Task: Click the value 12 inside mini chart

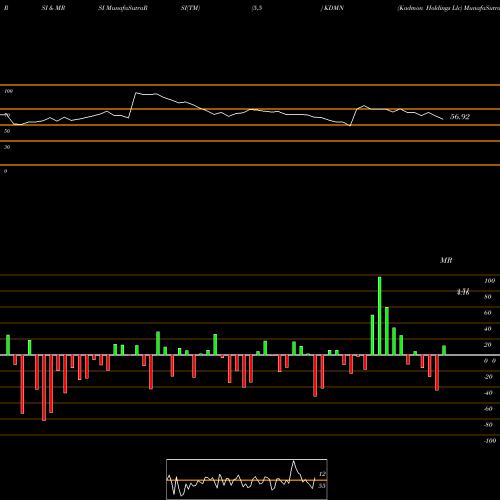Action: click(x=322, y=474)
